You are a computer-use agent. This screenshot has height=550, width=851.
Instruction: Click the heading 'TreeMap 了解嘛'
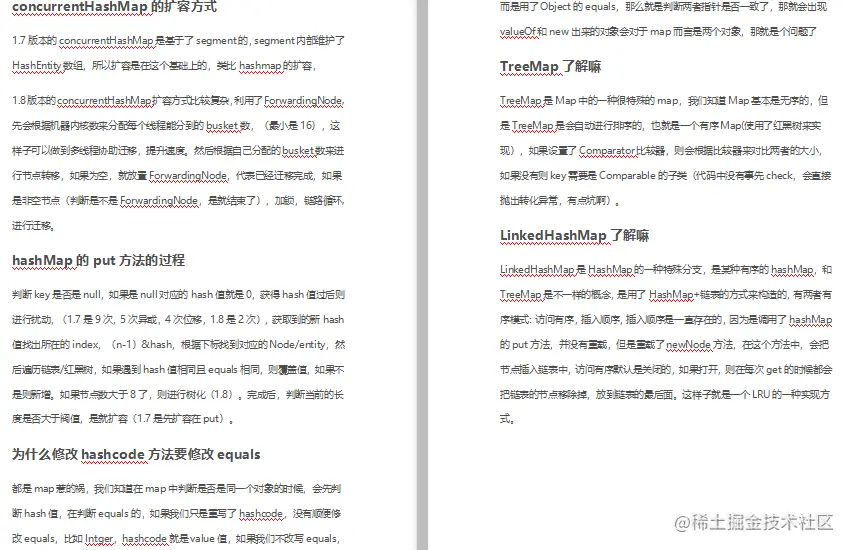tap(550, 67)
